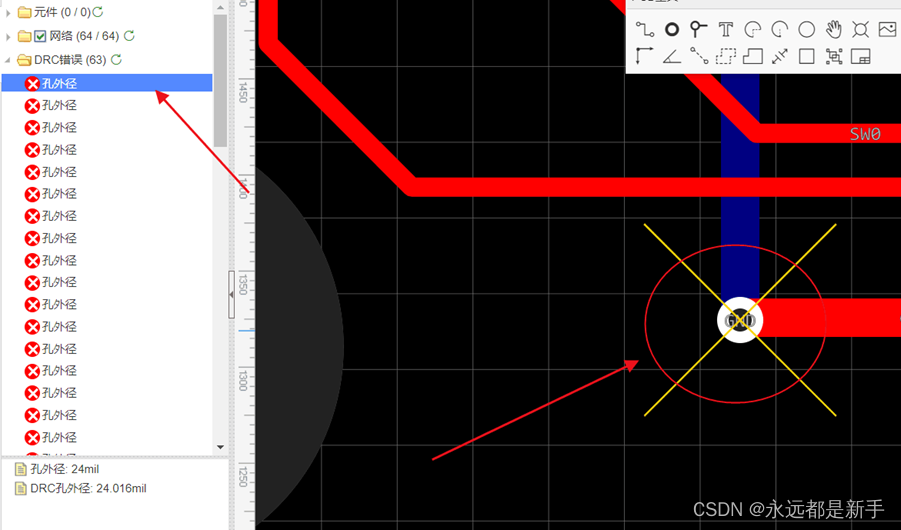
Task: Select the Text tool
Action: pyautogui.click(x=726, y=29)
